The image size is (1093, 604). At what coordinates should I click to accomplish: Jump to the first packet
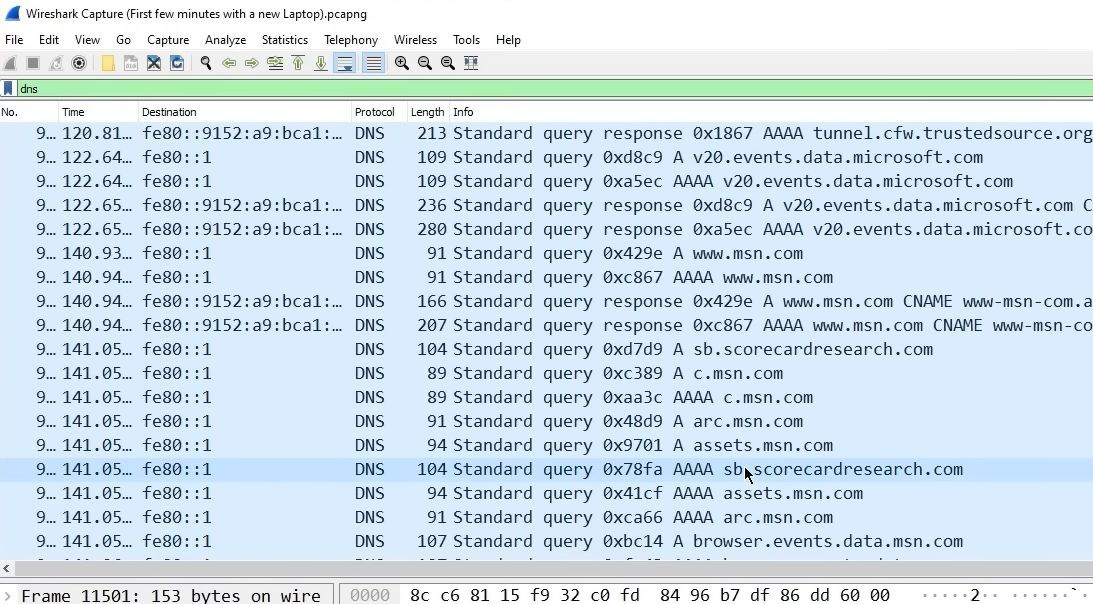298,63
